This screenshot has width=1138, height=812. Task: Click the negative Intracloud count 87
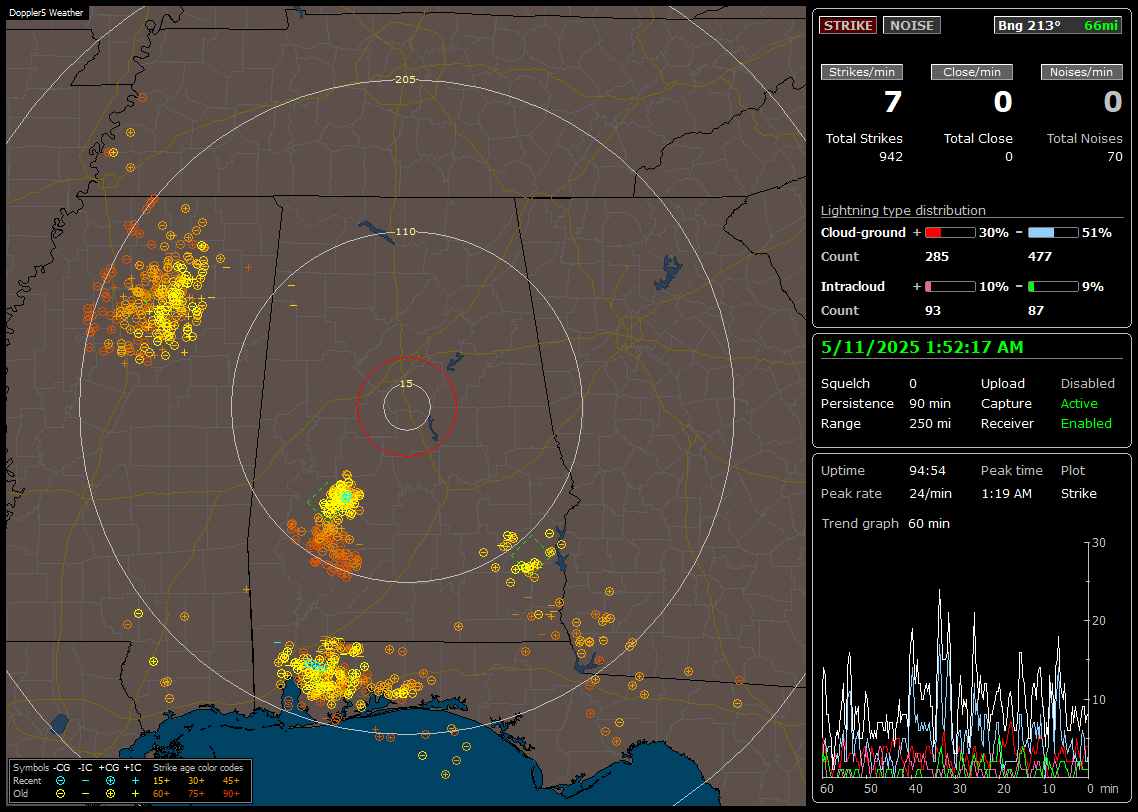click(x=1036, y=311)
